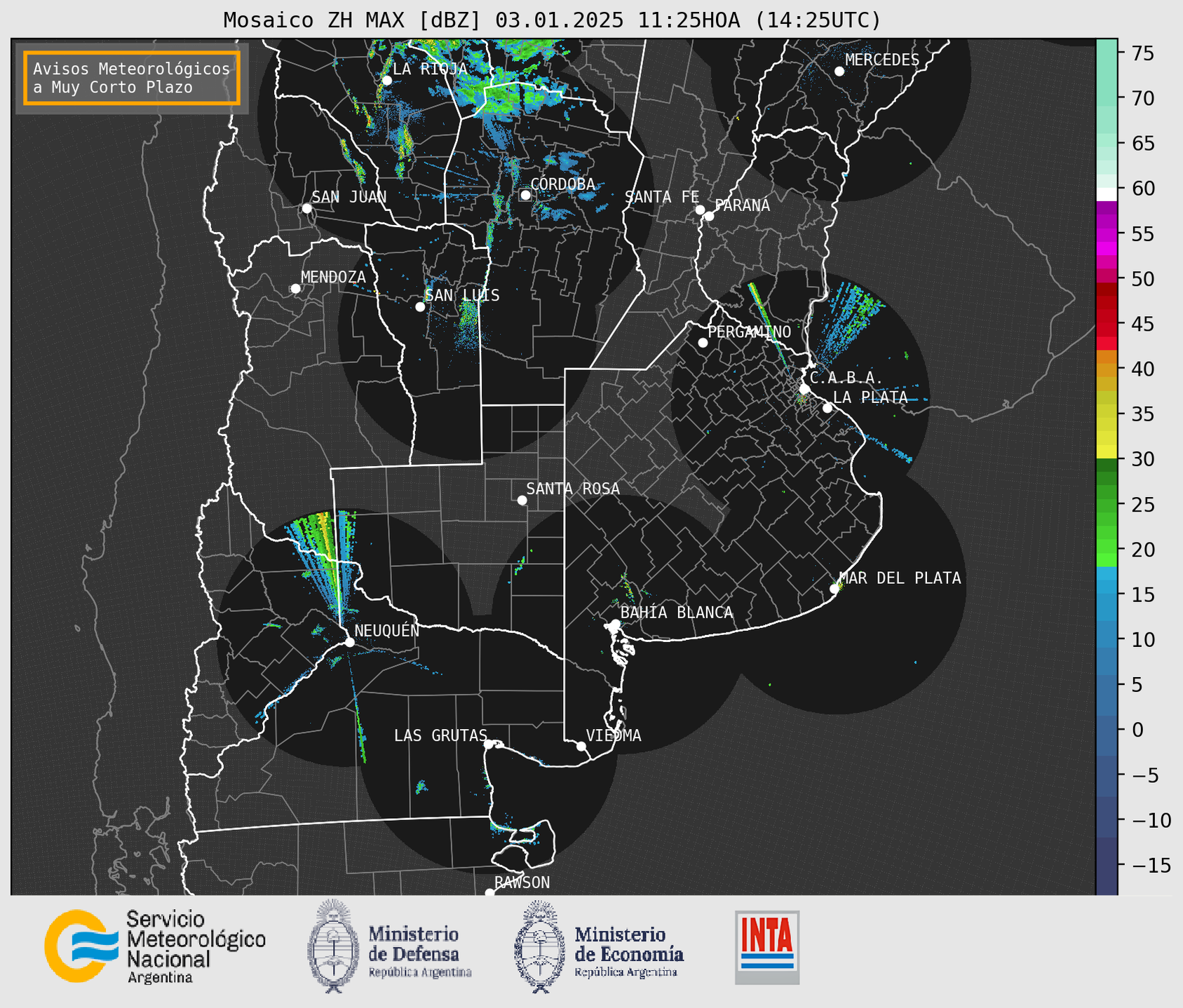Viewport: 1183px width, 1008px height.
Task: Click the MAR DEL PLATA label text
Action: point(900,578)
